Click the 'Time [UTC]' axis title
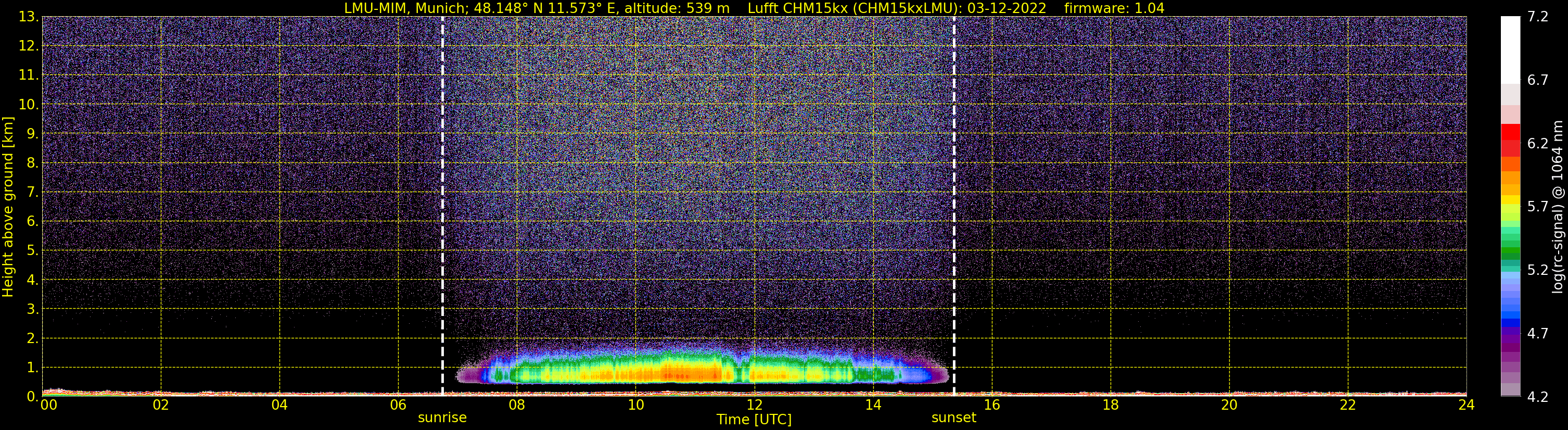 [754, 420]
